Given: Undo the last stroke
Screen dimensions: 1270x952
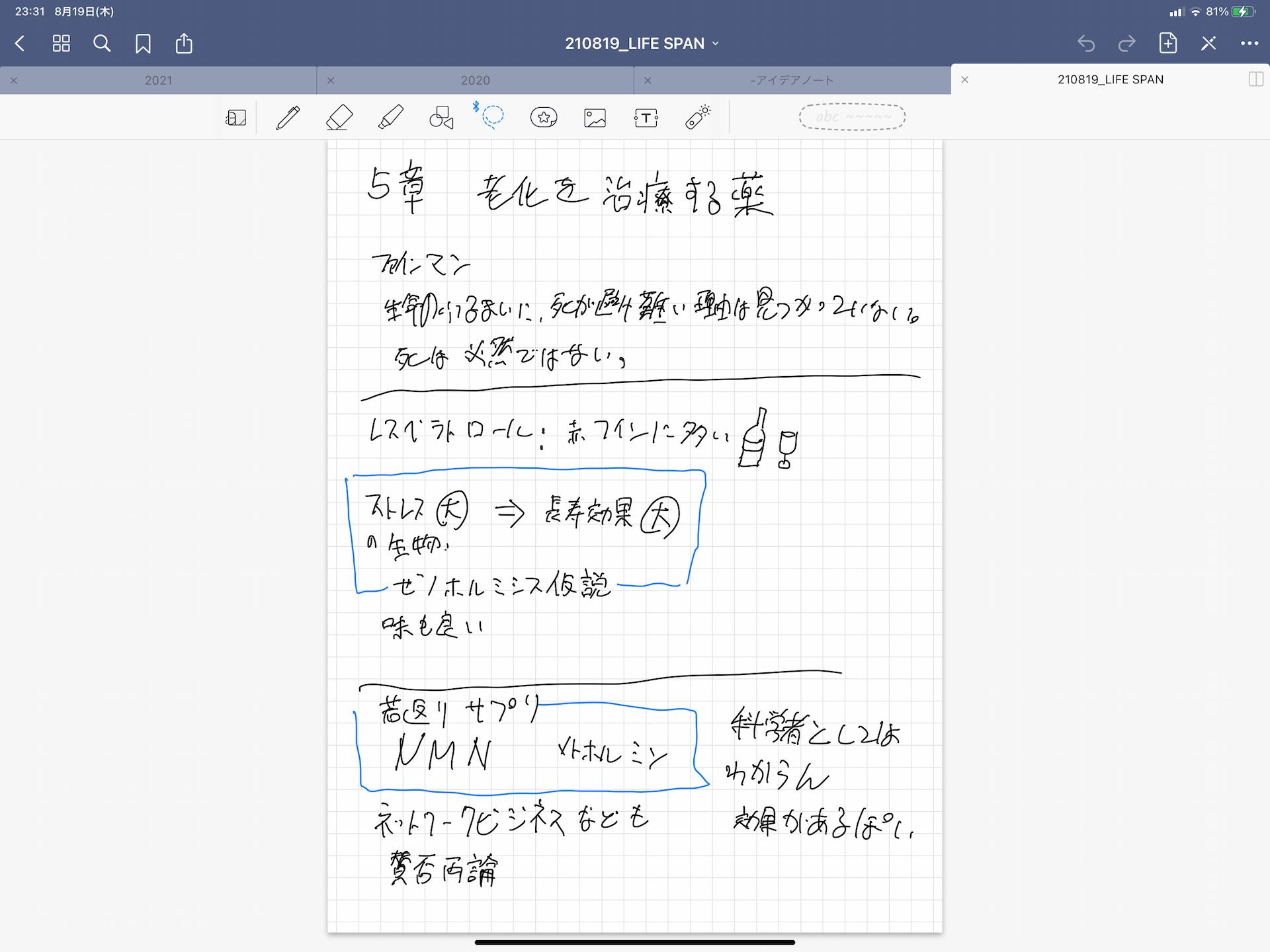Looking at the screenshot, I should coord(1086,44).
